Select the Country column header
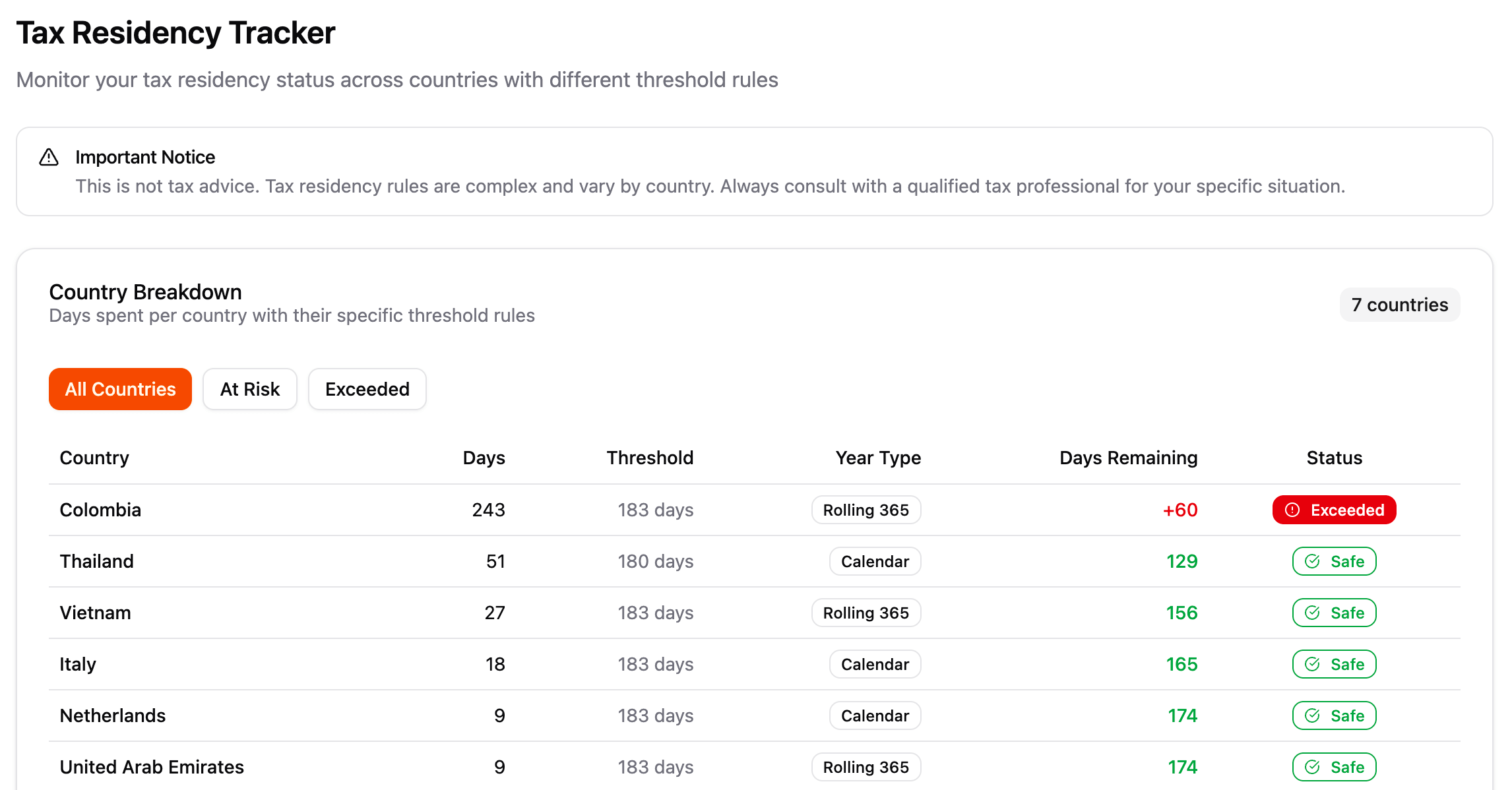 pos(94,458)
